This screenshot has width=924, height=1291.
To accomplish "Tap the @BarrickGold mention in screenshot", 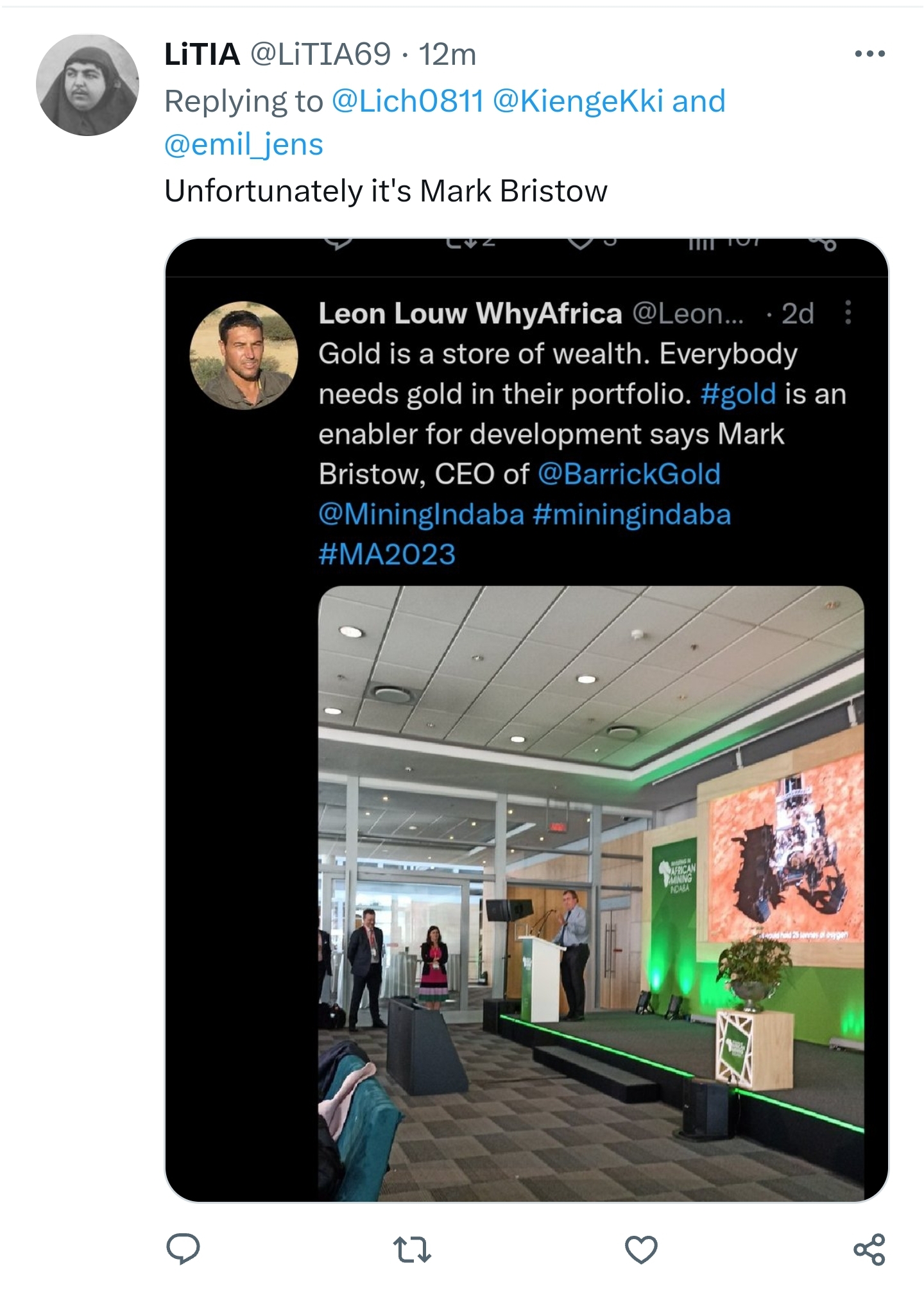I will [629, 474].
